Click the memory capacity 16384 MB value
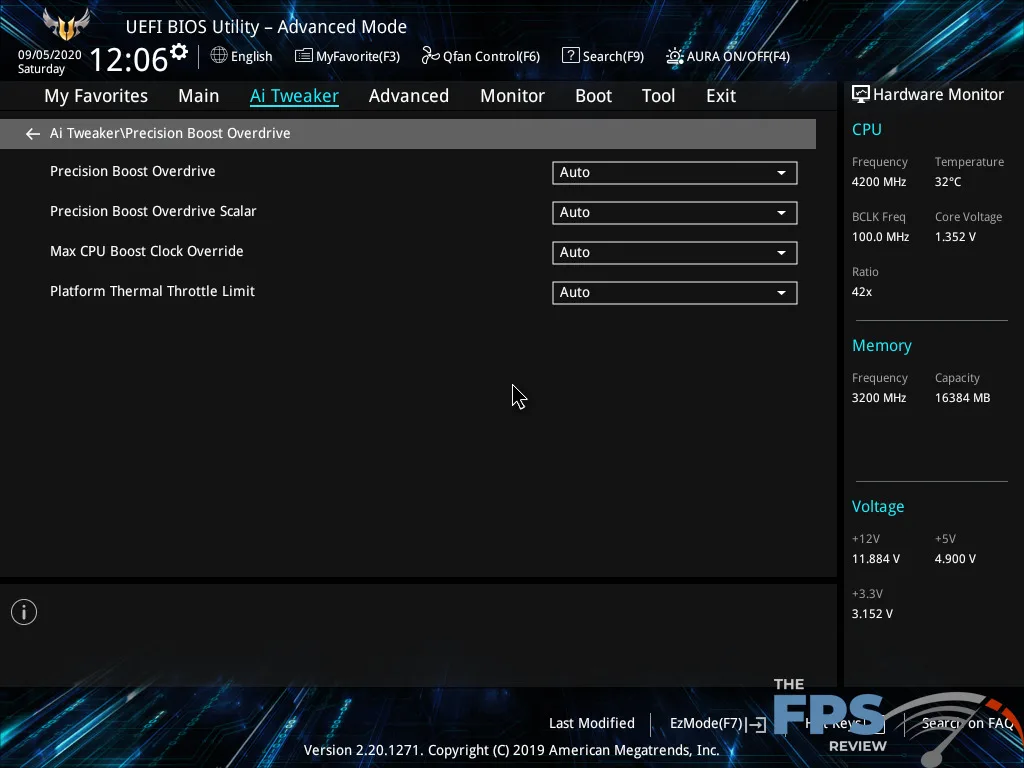1024x768 pixels. pyautogui.click(x=963, y=398)
